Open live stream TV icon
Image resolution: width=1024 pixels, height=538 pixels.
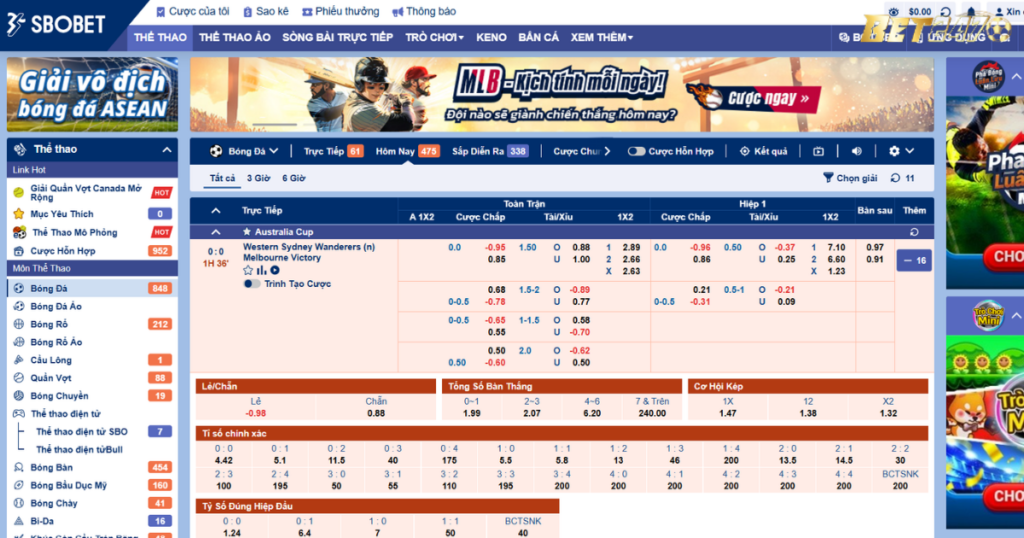[818, 151]
